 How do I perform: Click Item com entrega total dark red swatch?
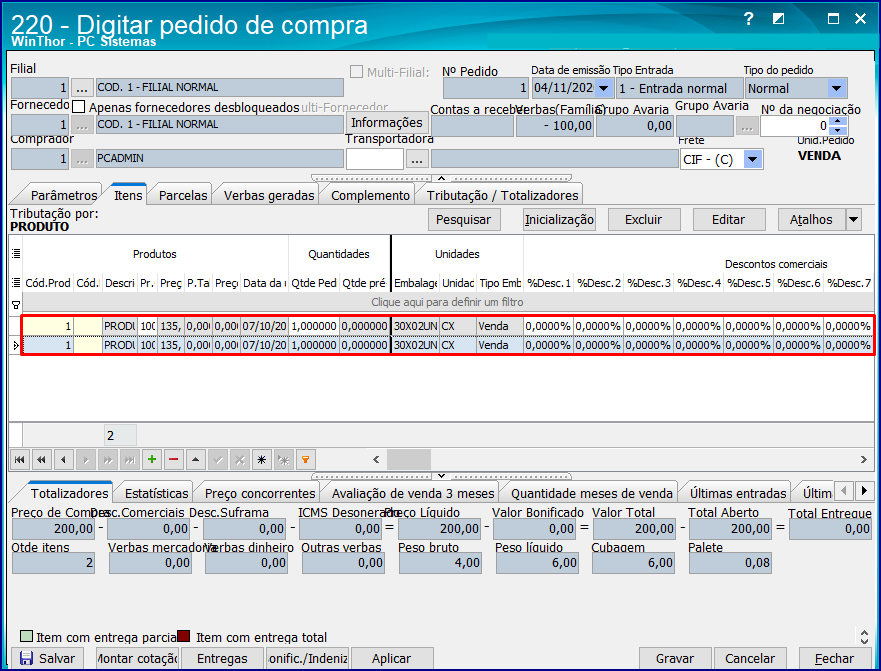[184, 636]
